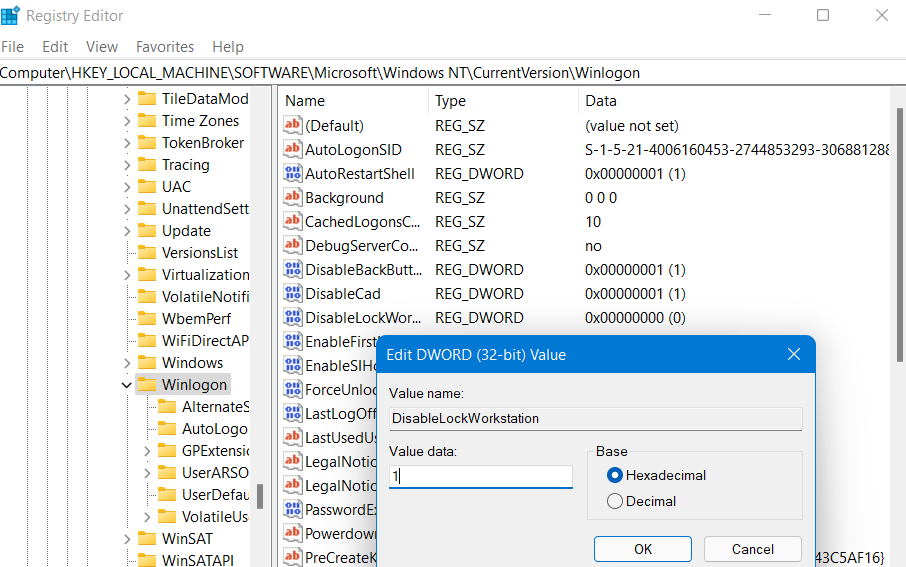
Task: Open the Favorites menu
Action: coord(165,47)
